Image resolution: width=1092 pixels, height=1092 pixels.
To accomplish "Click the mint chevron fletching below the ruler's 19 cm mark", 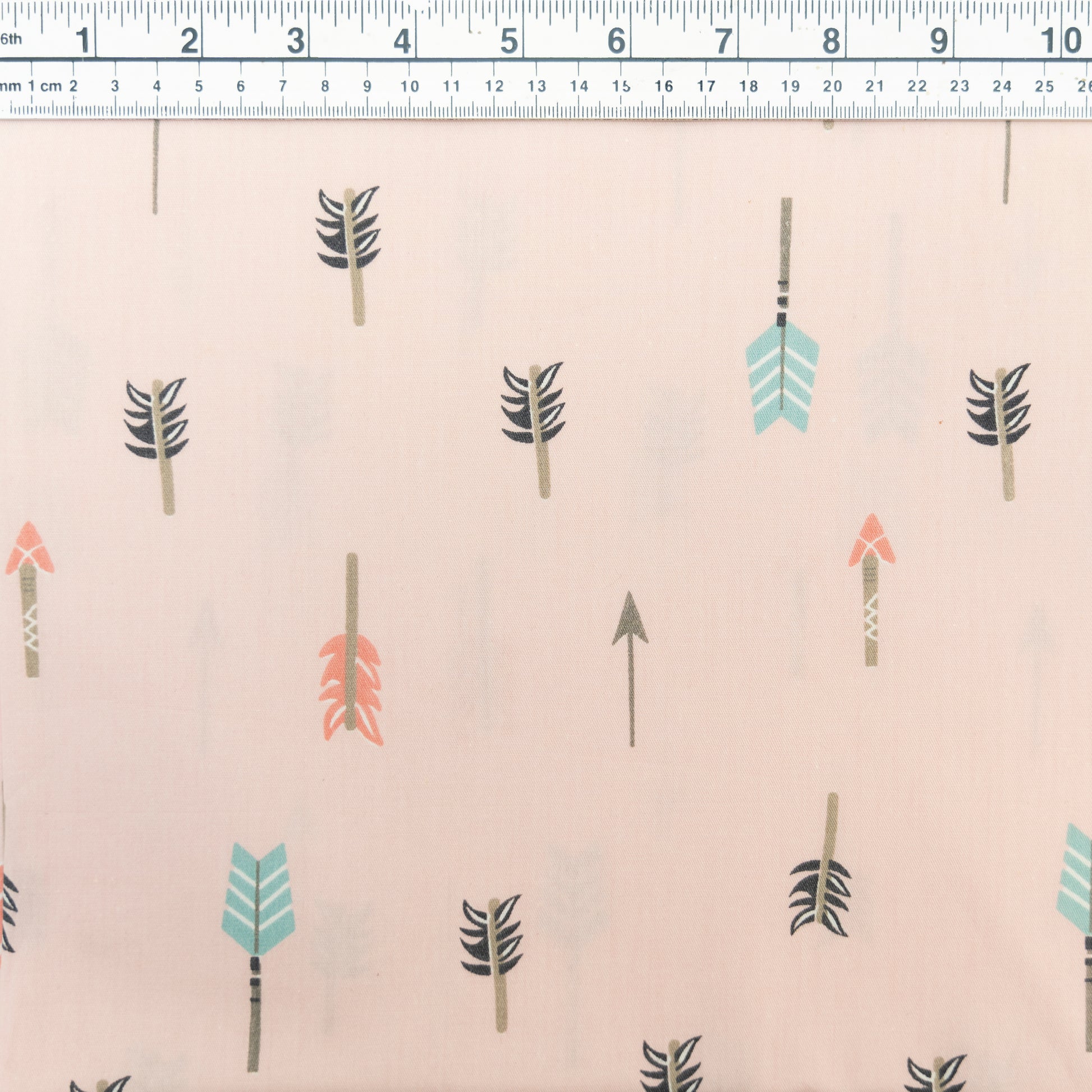I will (782, 376).
